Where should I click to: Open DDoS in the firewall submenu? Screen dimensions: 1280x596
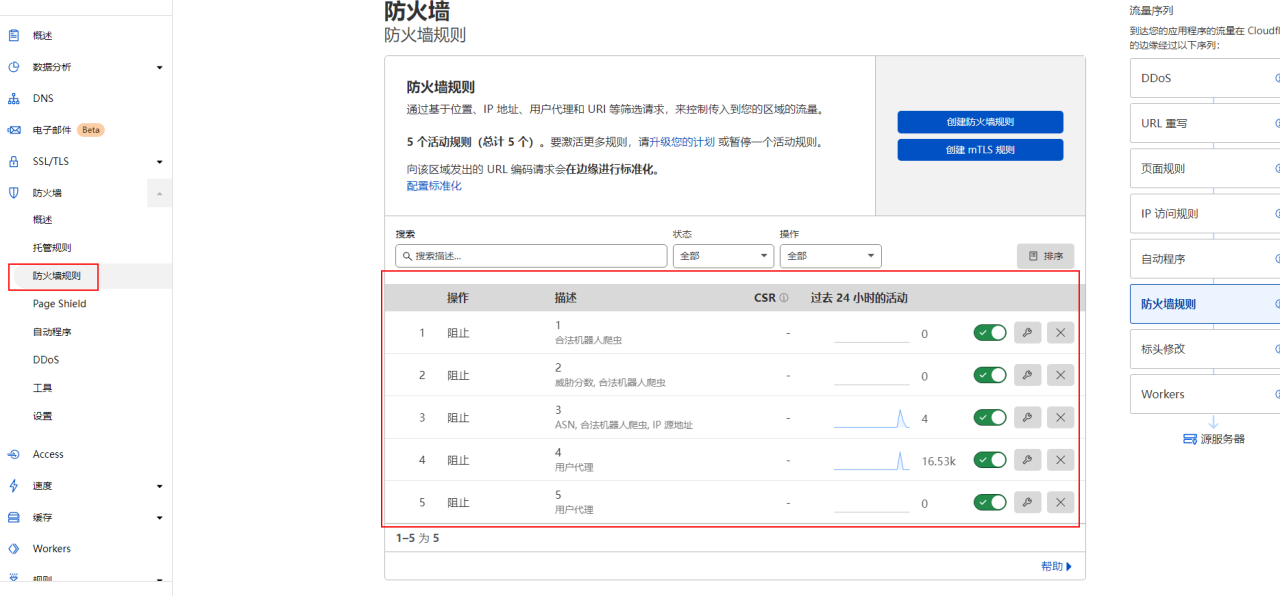(x=46, y=360)
